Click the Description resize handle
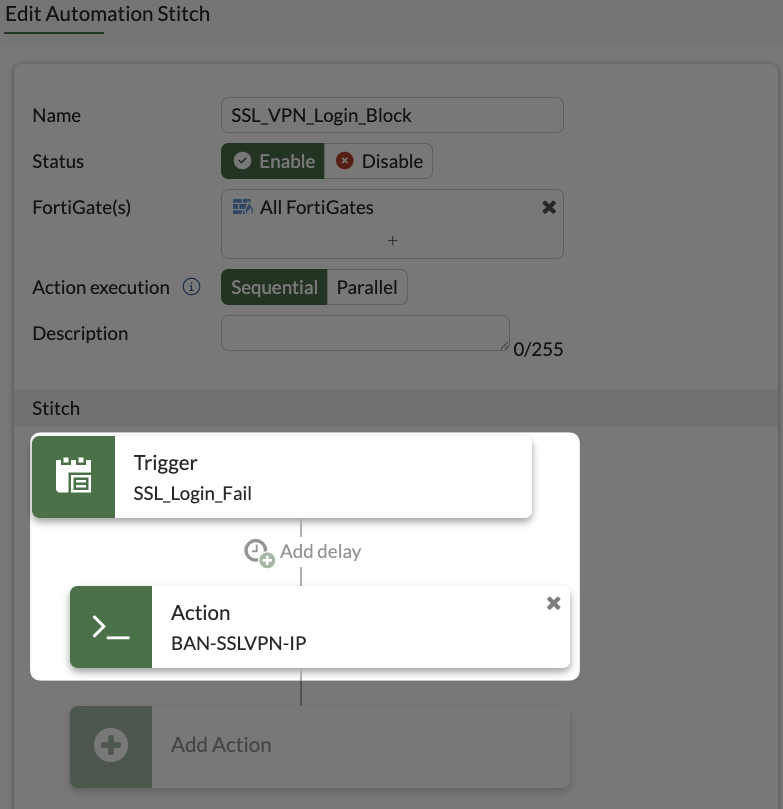This screenshot has width=783, height=809. [504, 346]
